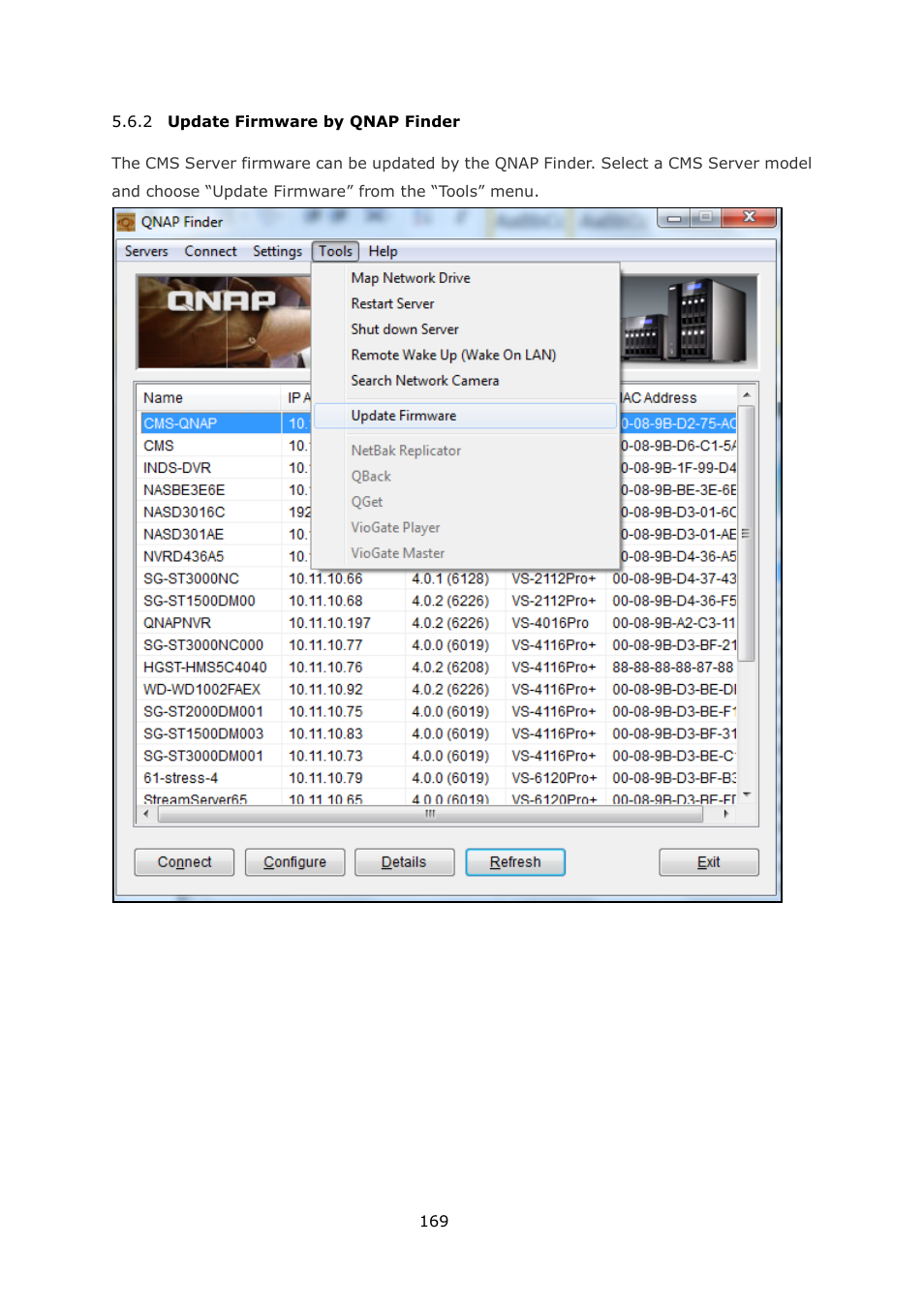Screen dimensions: 924x1308
Task: Select the HGST-HMS5C4040 row
Action: coord(439,668)
